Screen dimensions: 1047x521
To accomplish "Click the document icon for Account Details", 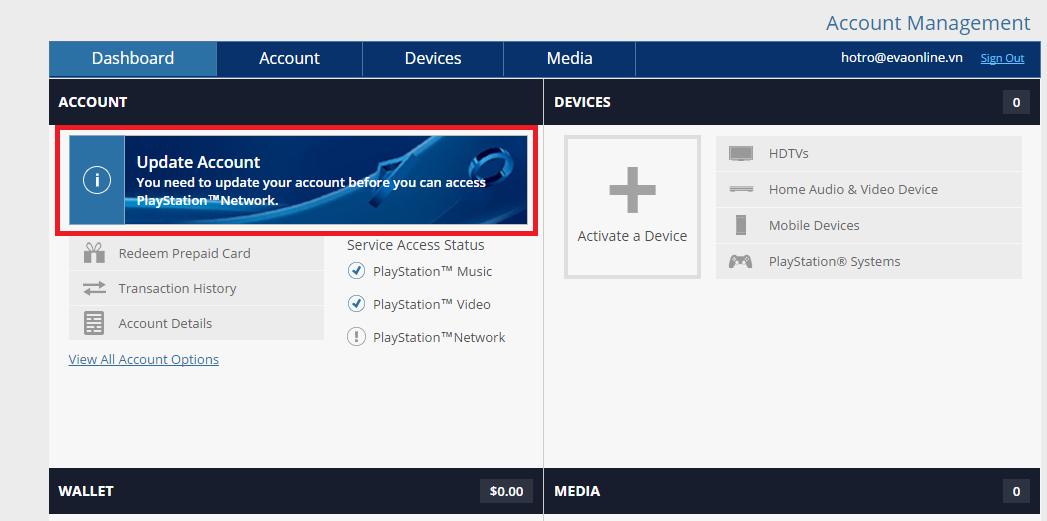I will pyautogui.click(x=94, y=323).
